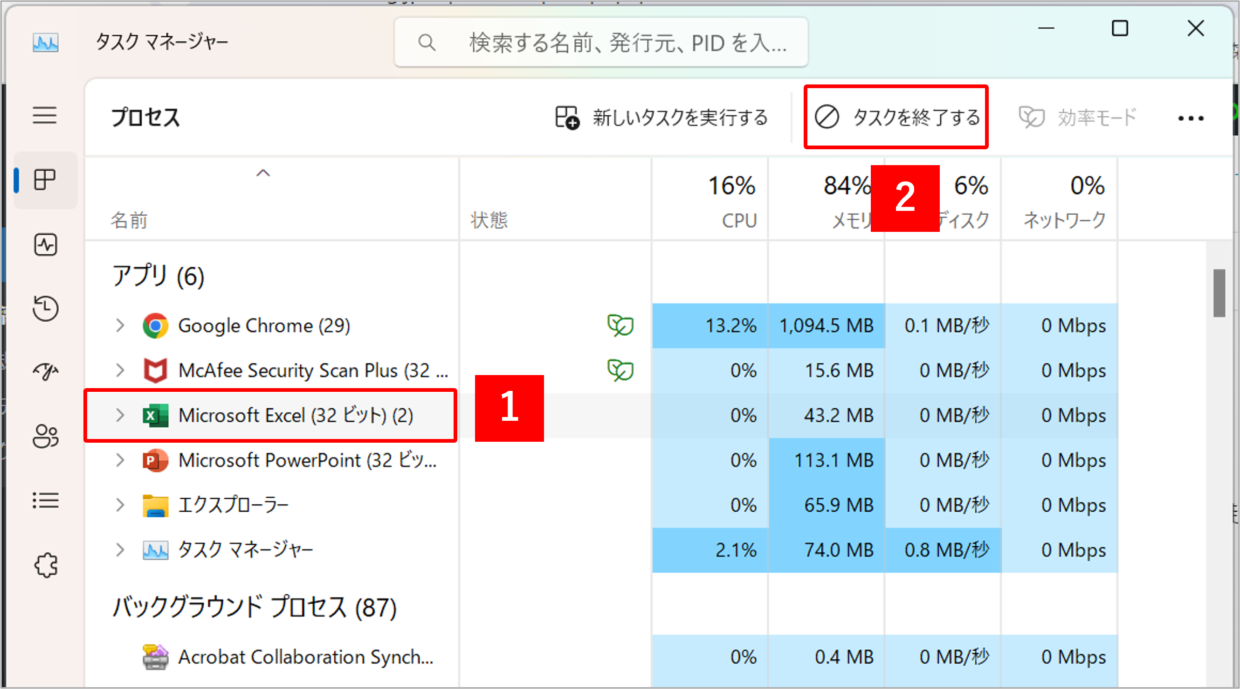1240x689 pixels.
Task: Click the 15.6 MB memory cell
Action: tap(826, 371)
